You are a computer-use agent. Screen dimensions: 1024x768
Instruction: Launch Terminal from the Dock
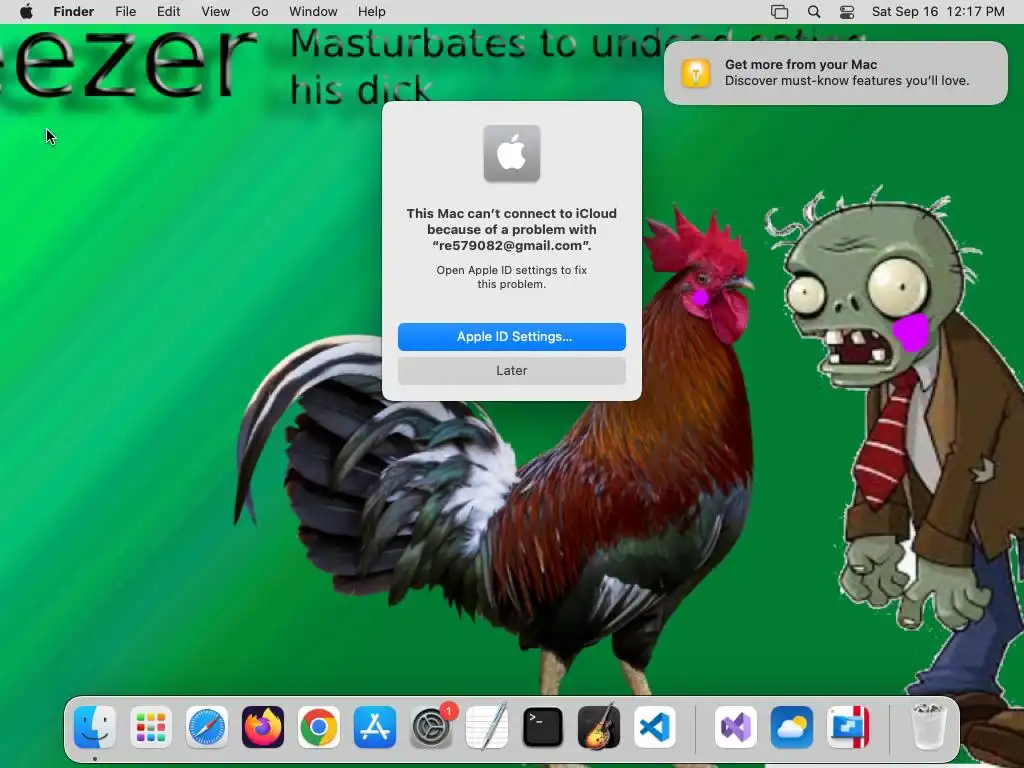tap(543, 727)
